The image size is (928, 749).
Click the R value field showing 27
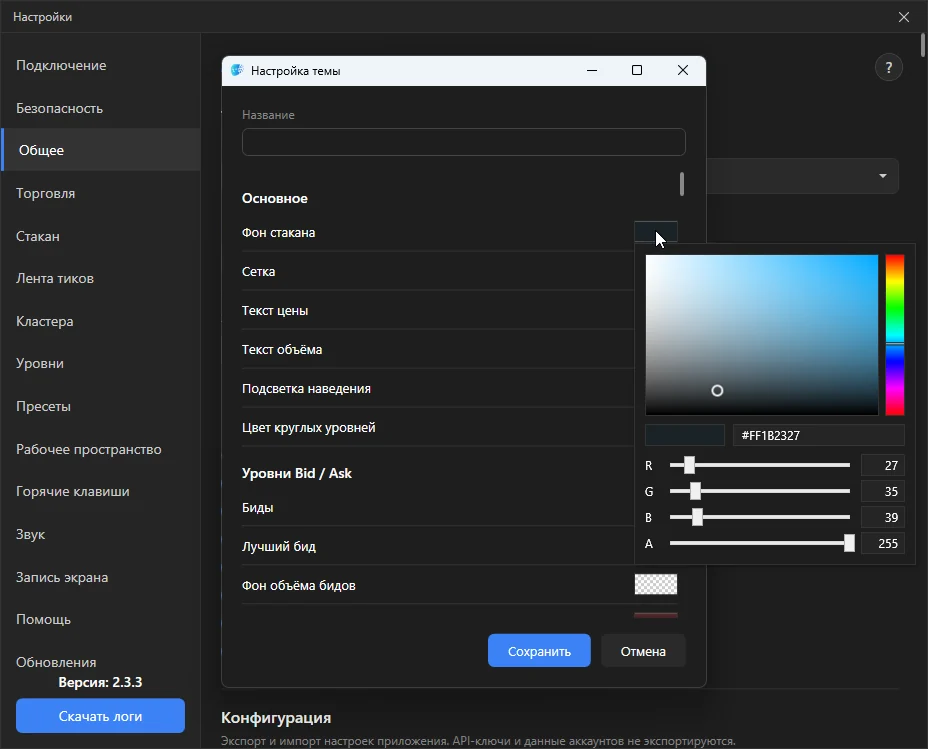tap(882, 466)
